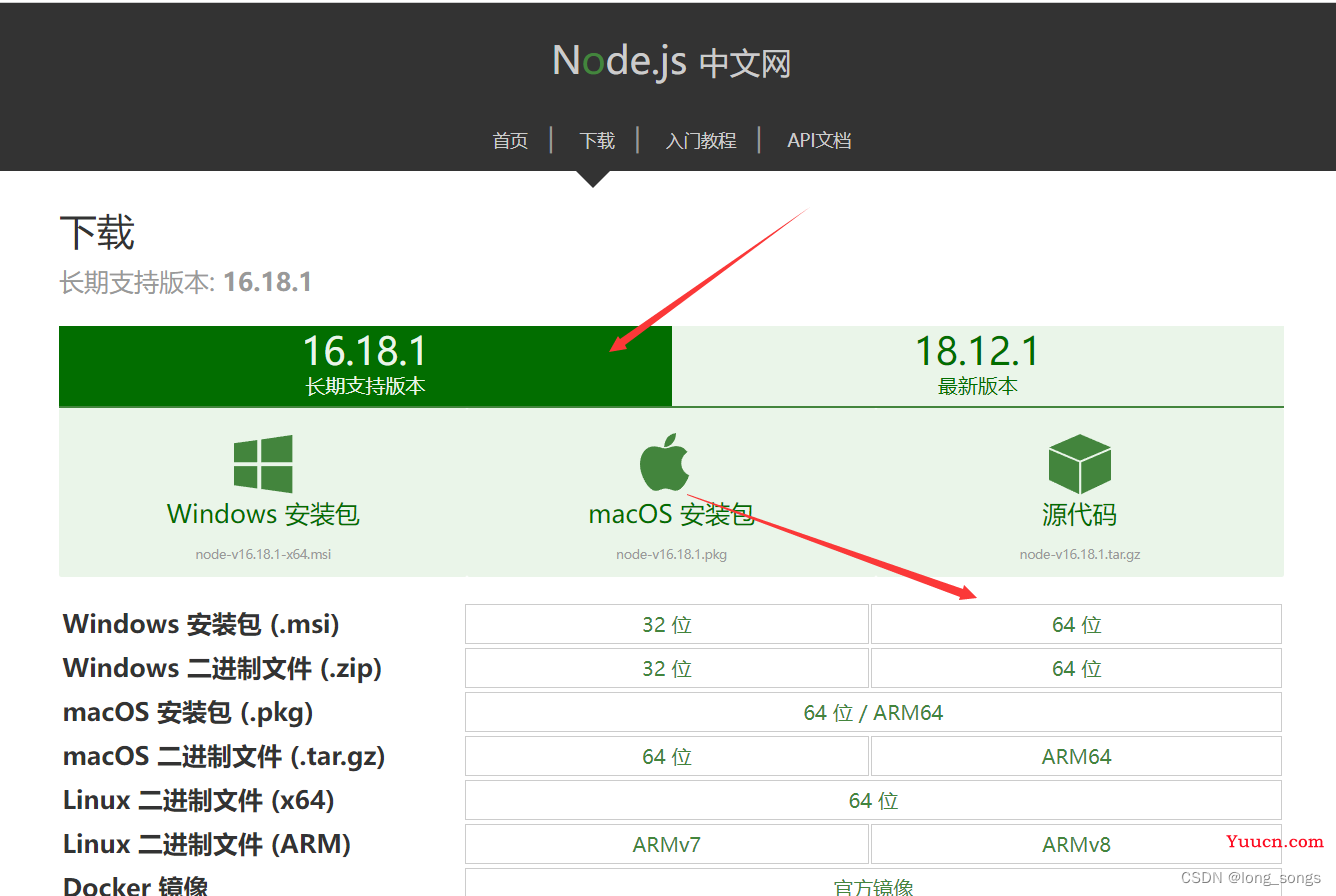The image size is (1336, 896).
Task: Click node-v16.18.1.pkg file name
Action: click(x=671, y=554)
